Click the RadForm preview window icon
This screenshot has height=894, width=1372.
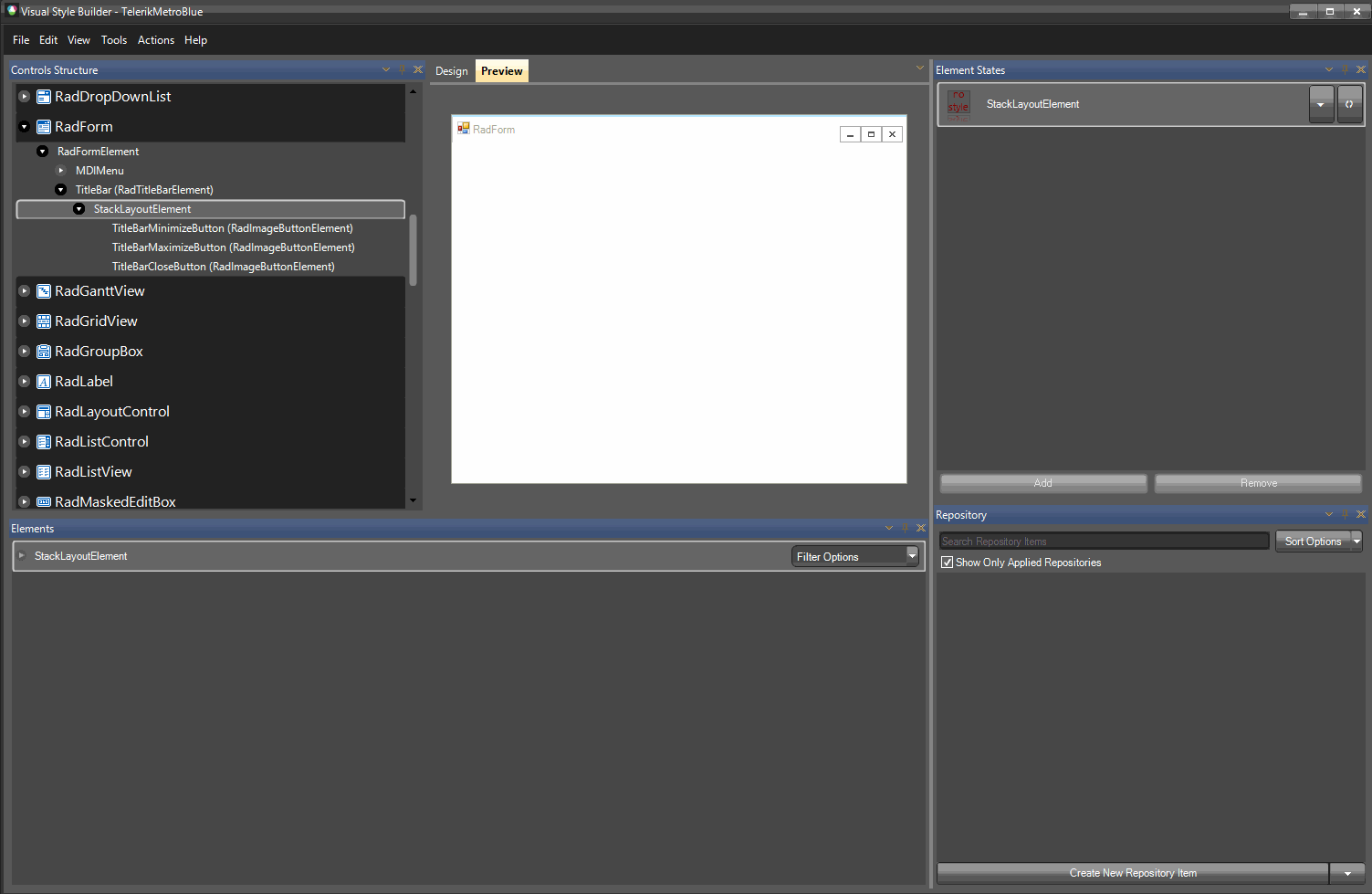464,129
